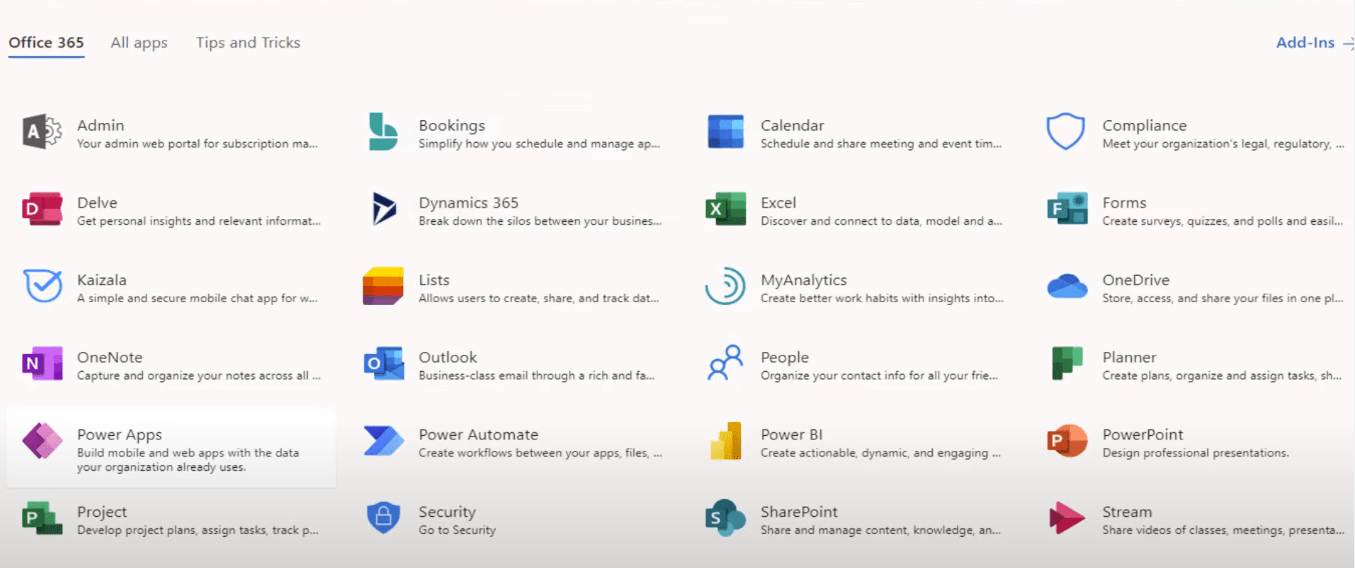Click the Bookings title text

452,125
